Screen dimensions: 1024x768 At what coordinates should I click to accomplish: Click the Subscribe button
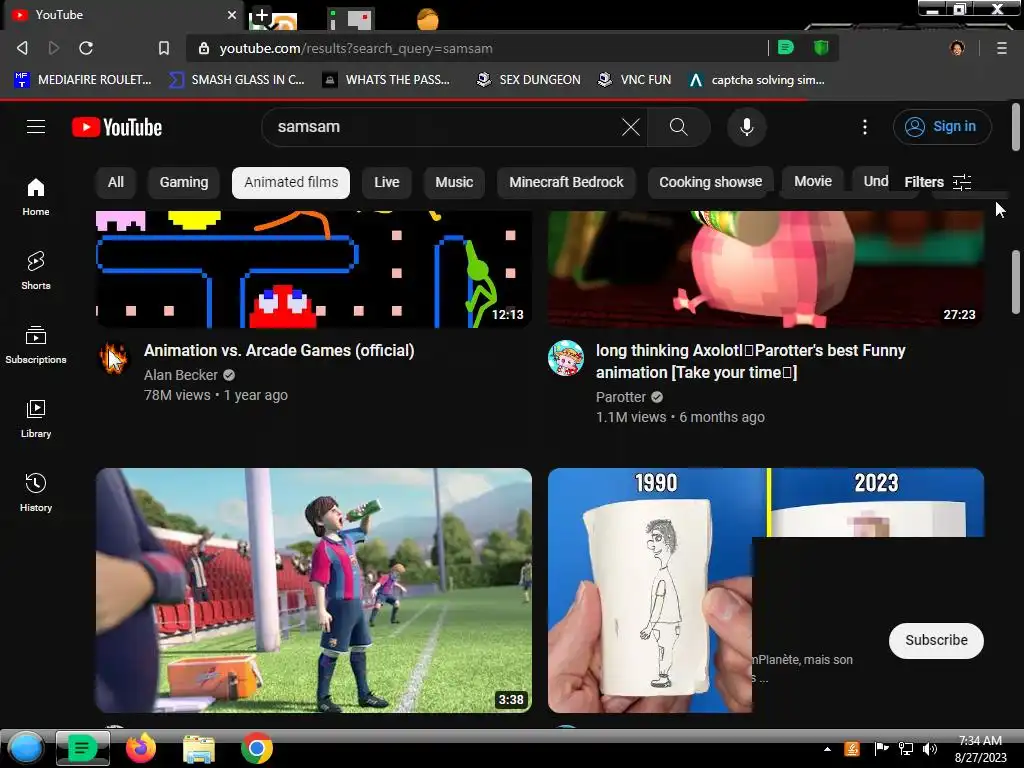tap(936, 641)
